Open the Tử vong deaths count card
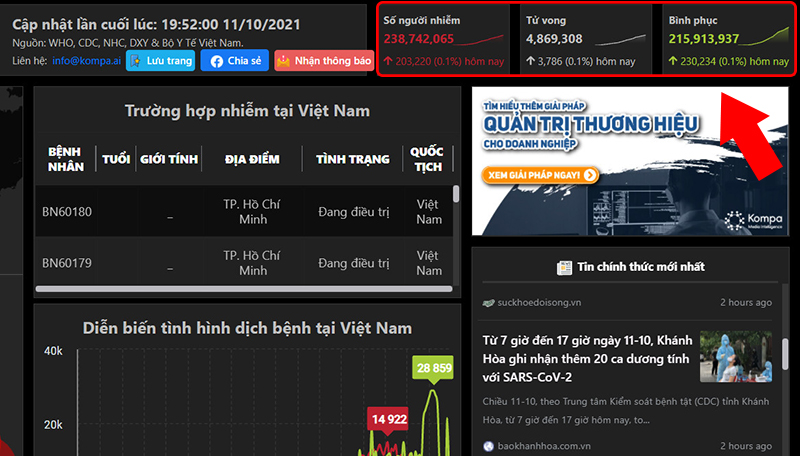Screen dimensions: 800x456 pyautogui.click(x=586, y=40)
